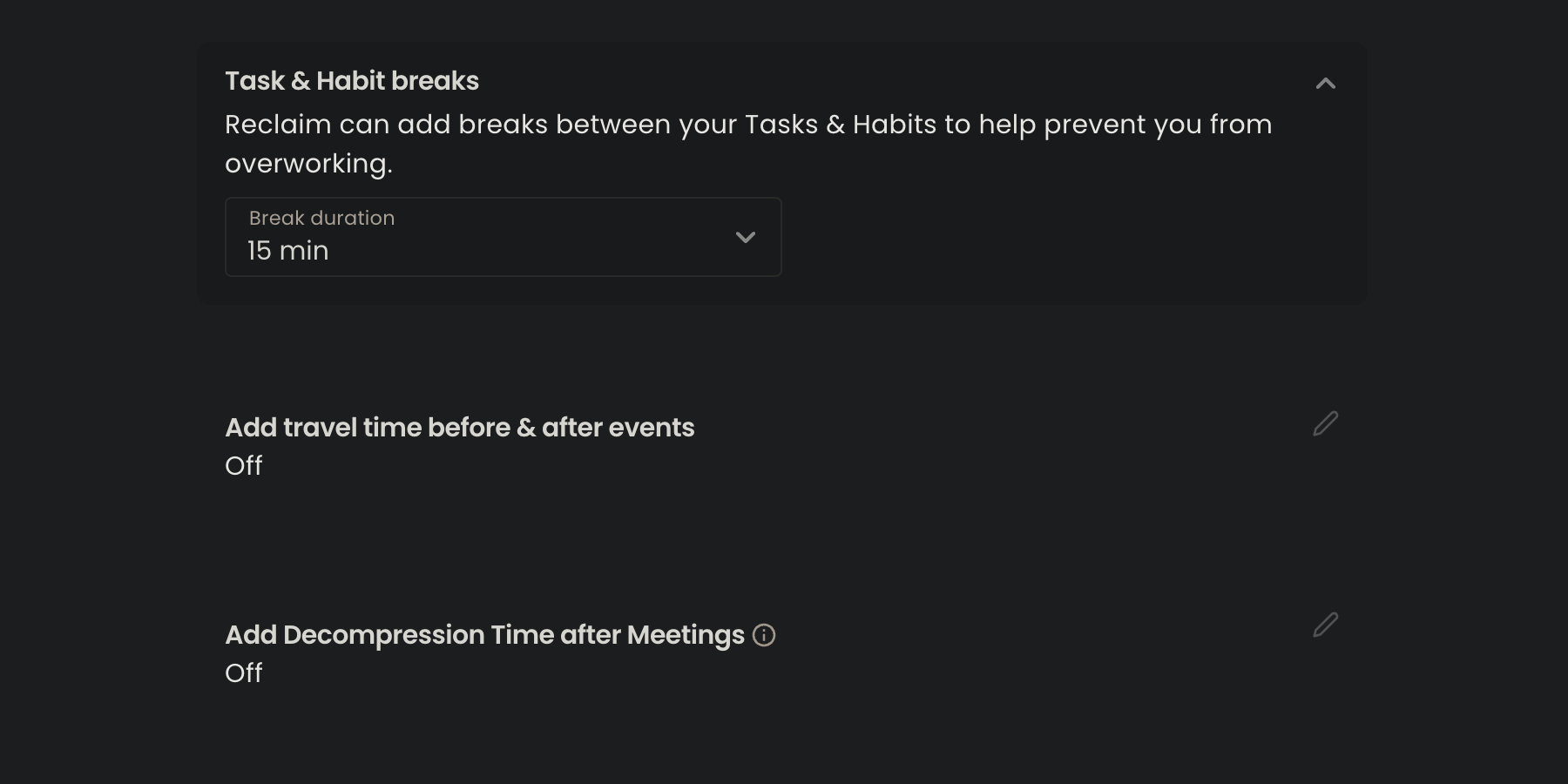
Task: Click the word 'Meetings' in Decompression heading
Action: (686, 635)
